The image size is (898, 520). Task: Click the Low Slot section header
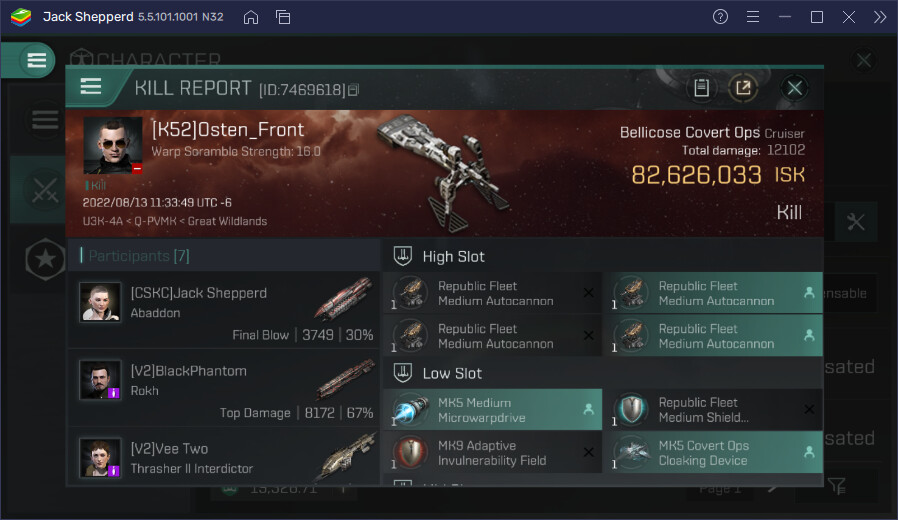click(452, 373)
